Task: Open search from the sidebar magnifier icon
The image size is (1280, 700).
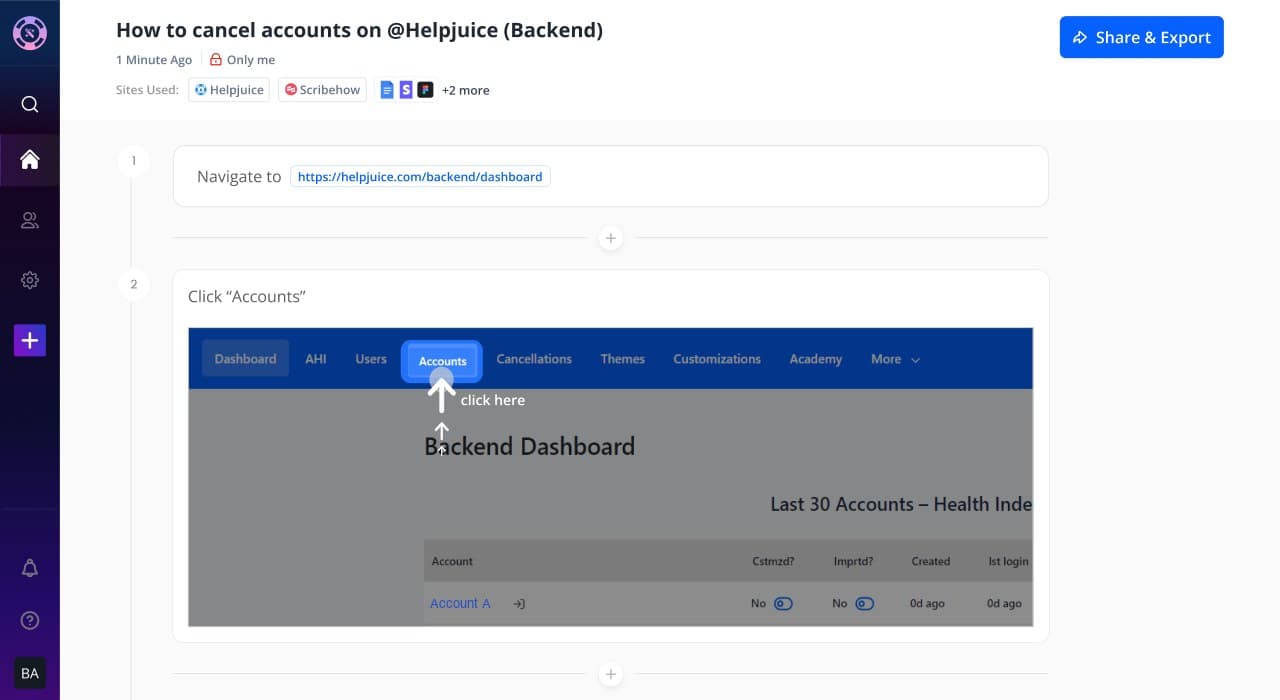Action: (30, 104)
